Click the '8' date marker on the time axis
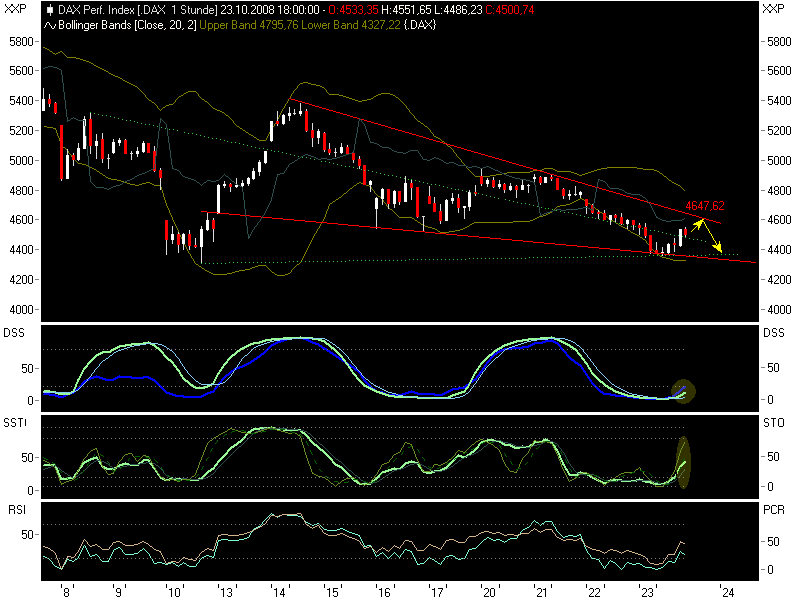Image resolution: width=800 pixels, height=600 pixels. (66, 592)
